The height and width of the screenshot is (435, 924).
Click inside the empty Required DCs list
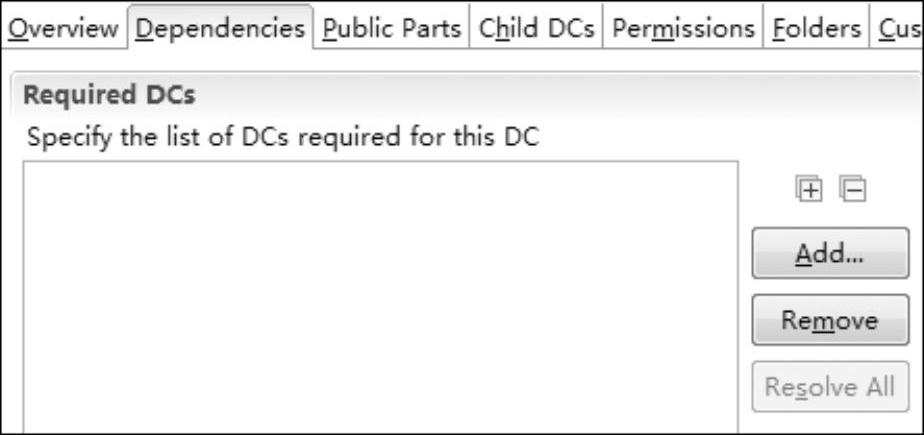381,296
